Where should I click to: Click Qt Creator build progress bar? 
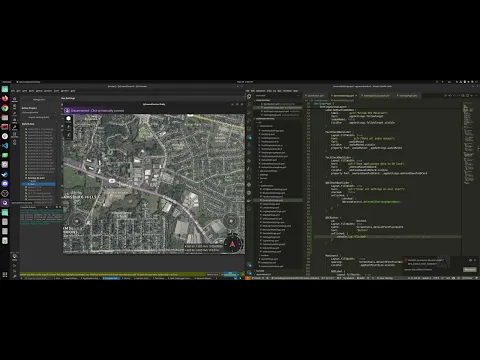click(x=230, y=274)
